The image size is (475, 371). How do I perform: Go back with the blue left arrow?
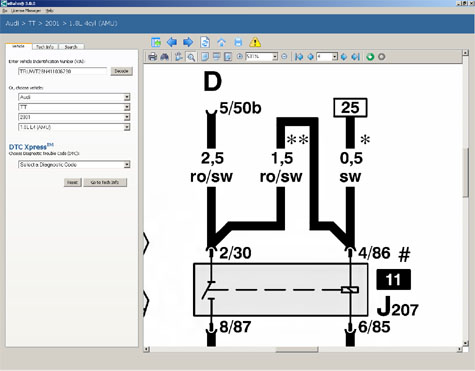[x=172, y=42]
